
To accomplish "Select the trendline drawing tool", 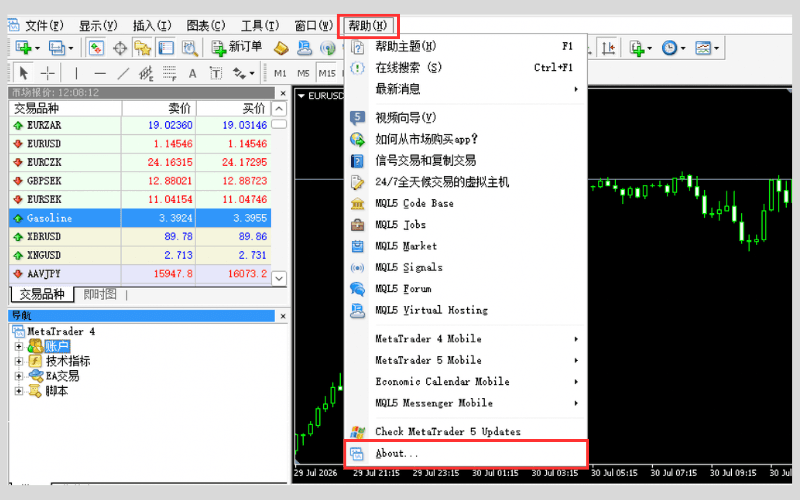I will [x=123, y=73].
